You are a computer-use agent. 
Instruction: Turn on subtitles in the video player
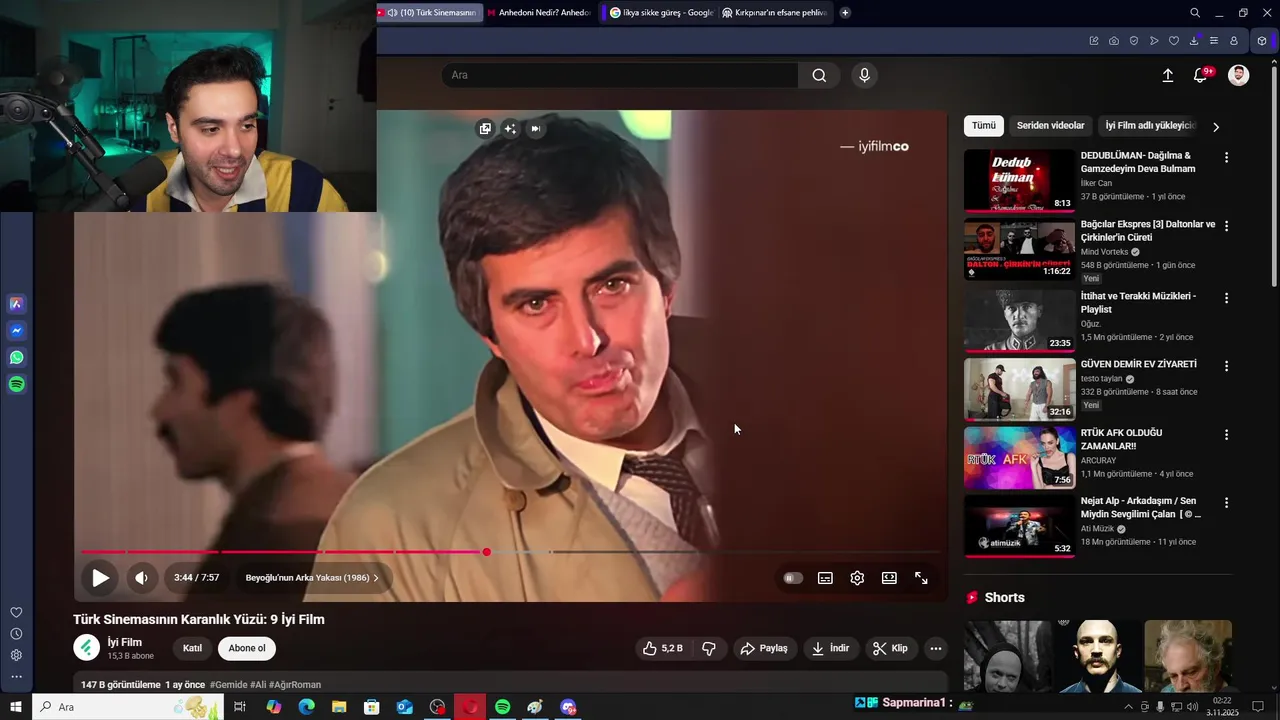coord(825,578)
